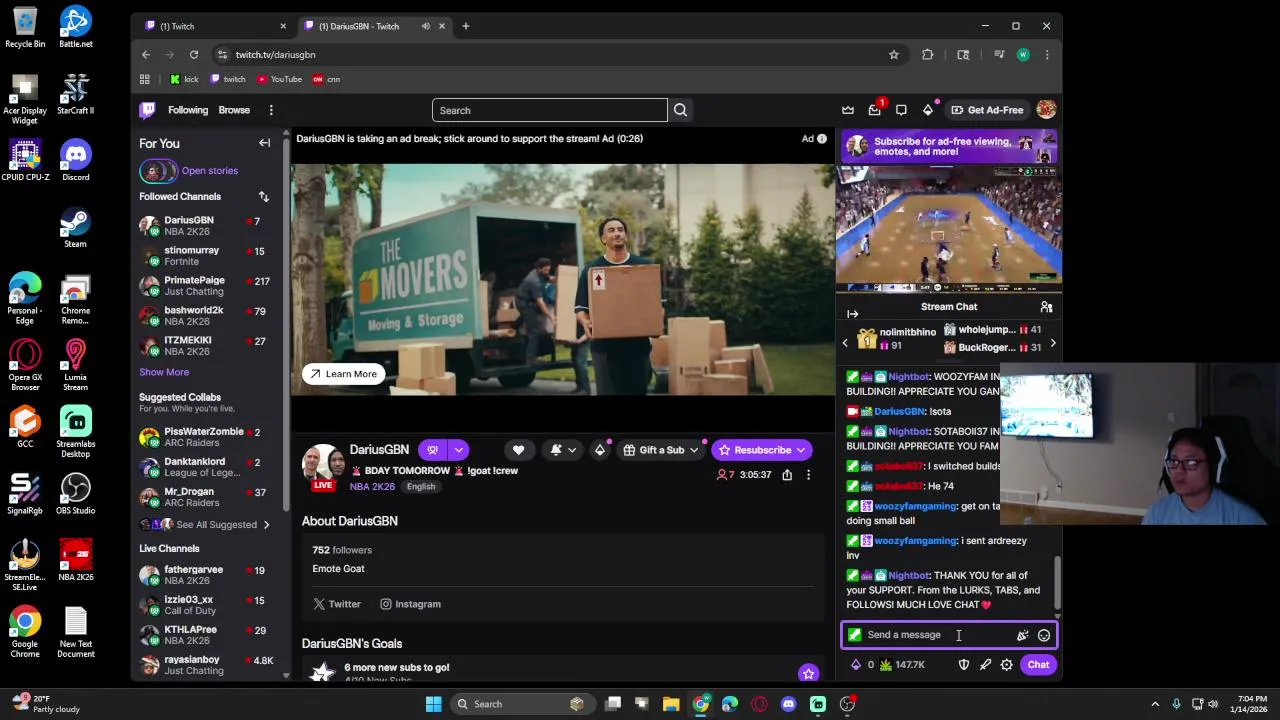Open the Instagram social link

(x=410, y=604)
